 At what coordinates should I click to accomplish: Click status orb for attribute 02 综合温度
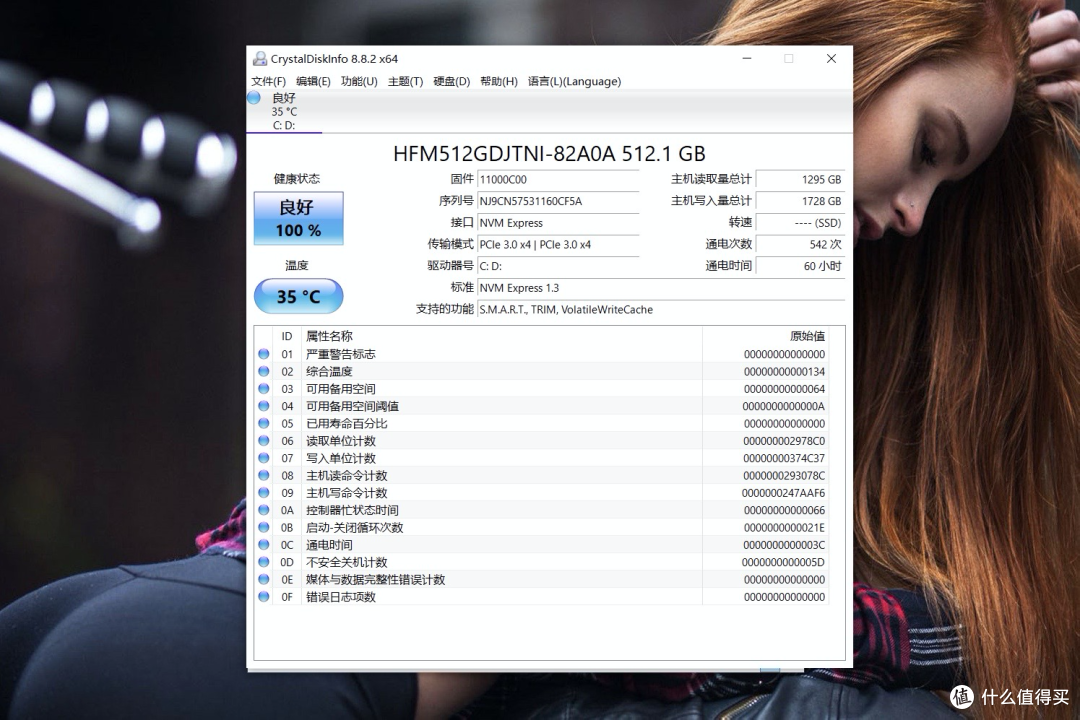tap(264, 371)
